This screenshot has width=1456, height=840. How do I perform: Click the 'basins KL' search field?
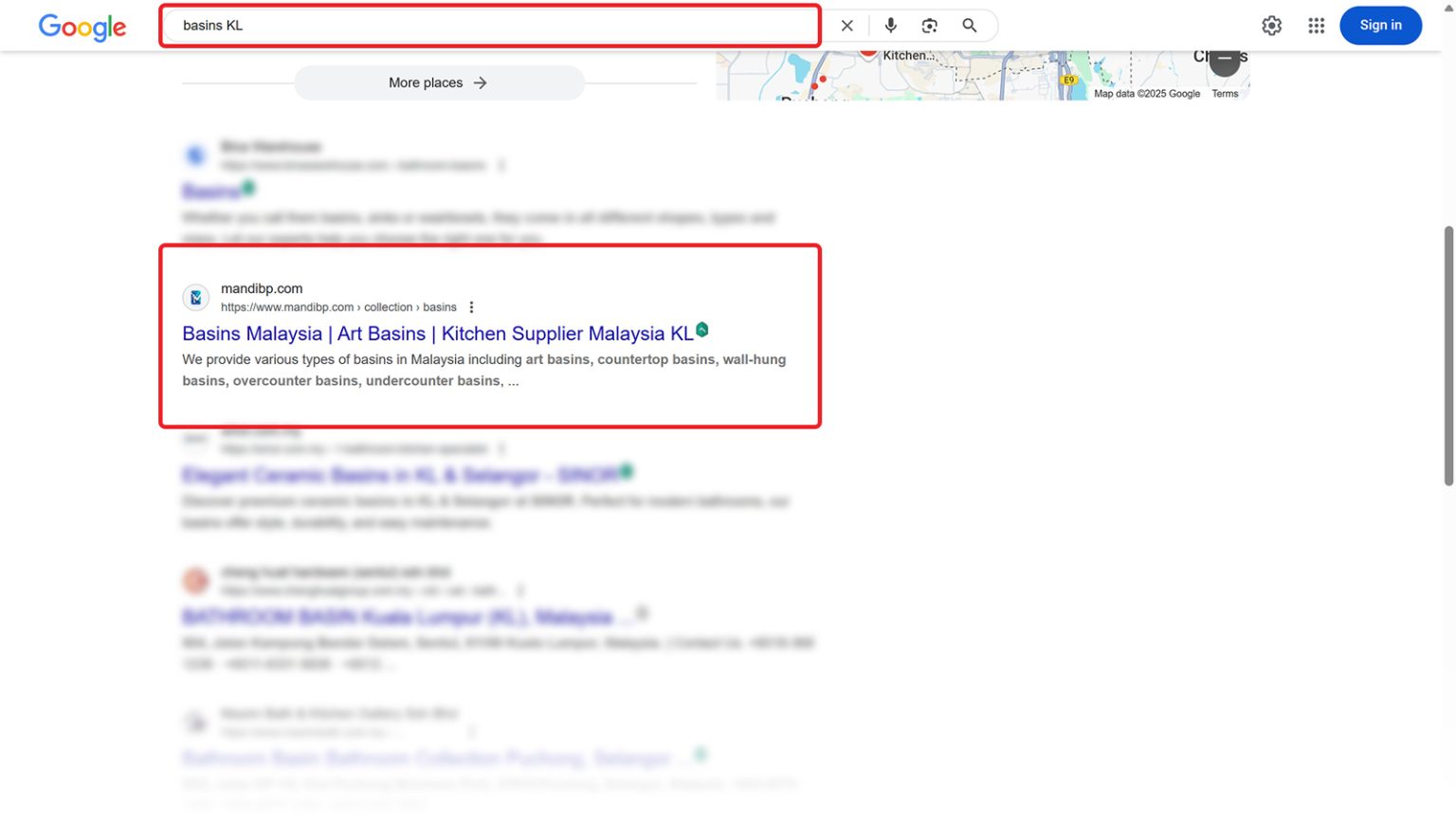pos(489,26)
